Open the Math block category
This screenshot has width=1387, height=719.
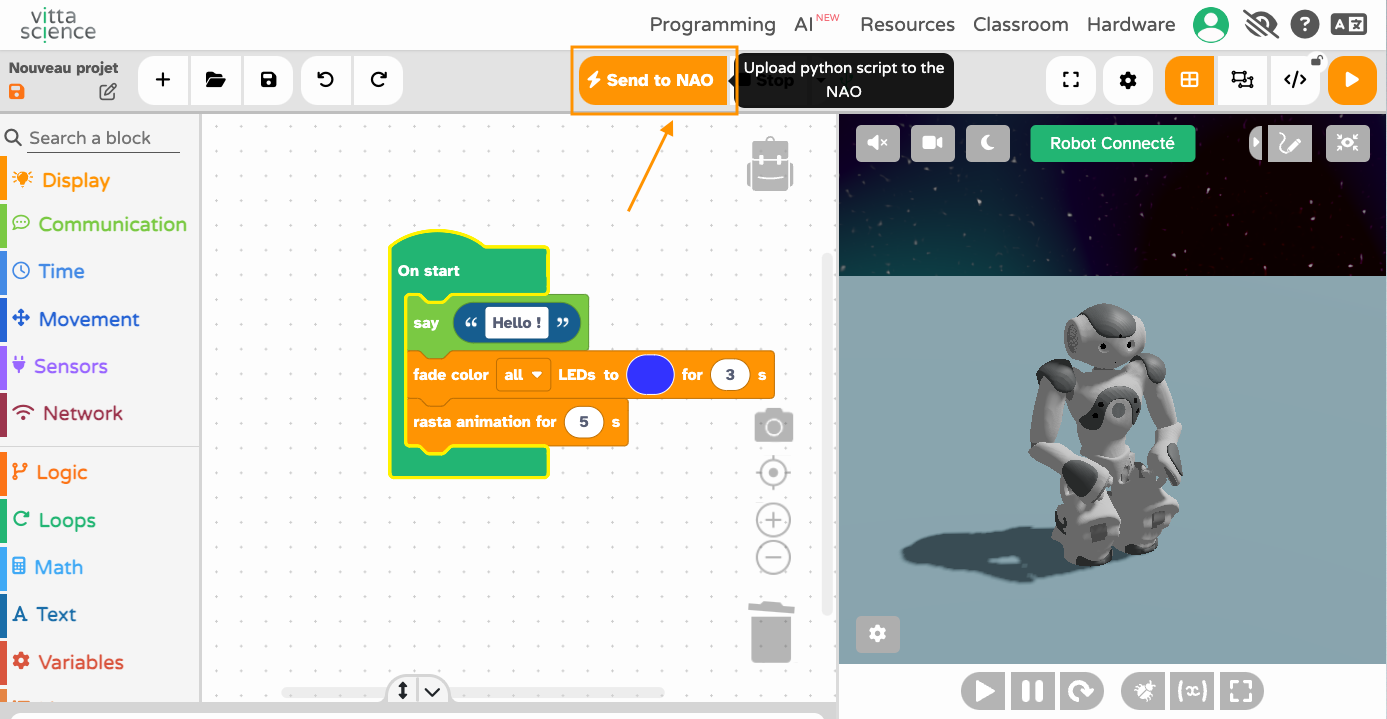pyautogui.click(x=100, y=567)
